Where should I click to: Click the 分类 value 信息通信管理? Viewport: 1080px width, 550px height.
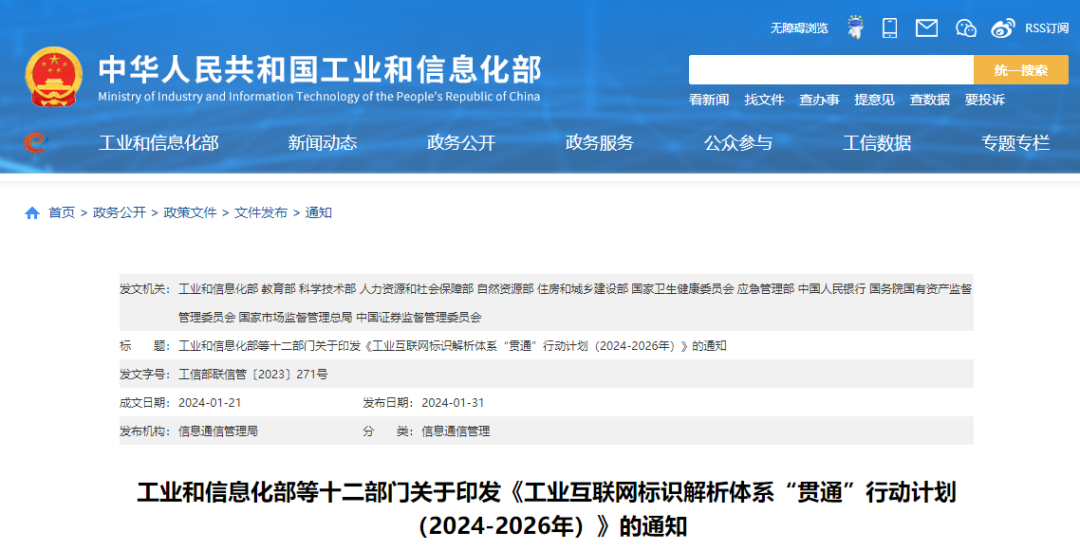pyautogui.click(x=456, y=432)
